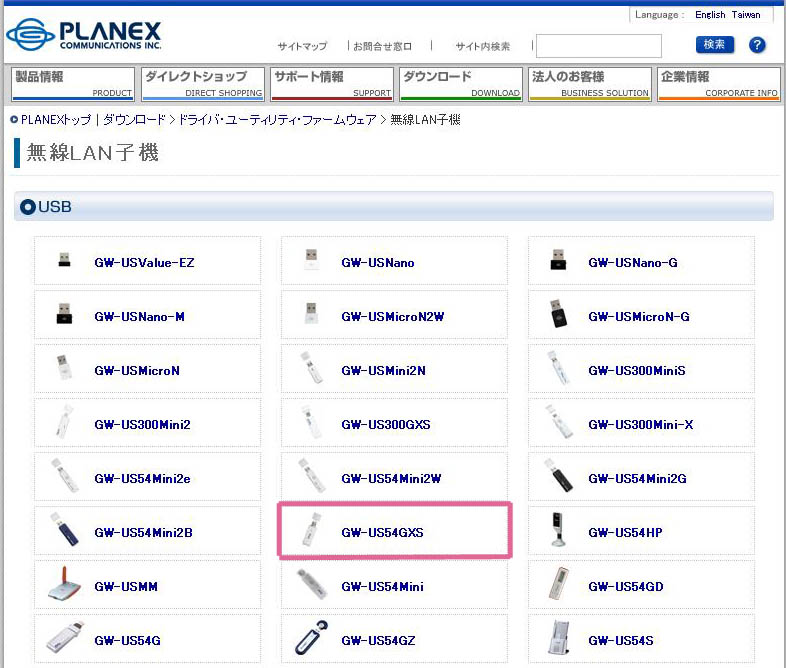Select the GW-USNano-G product image
The image size is (786, 668).
tap(558, 260)
